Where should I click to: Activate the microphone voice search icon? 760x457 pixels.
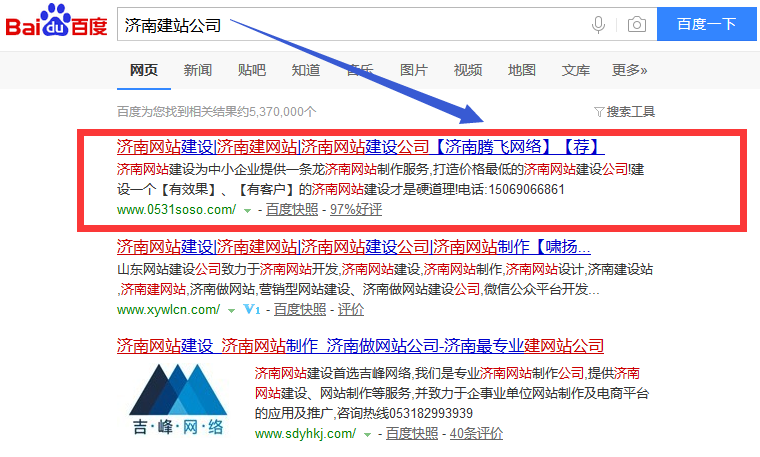click(x=599, y=24)
